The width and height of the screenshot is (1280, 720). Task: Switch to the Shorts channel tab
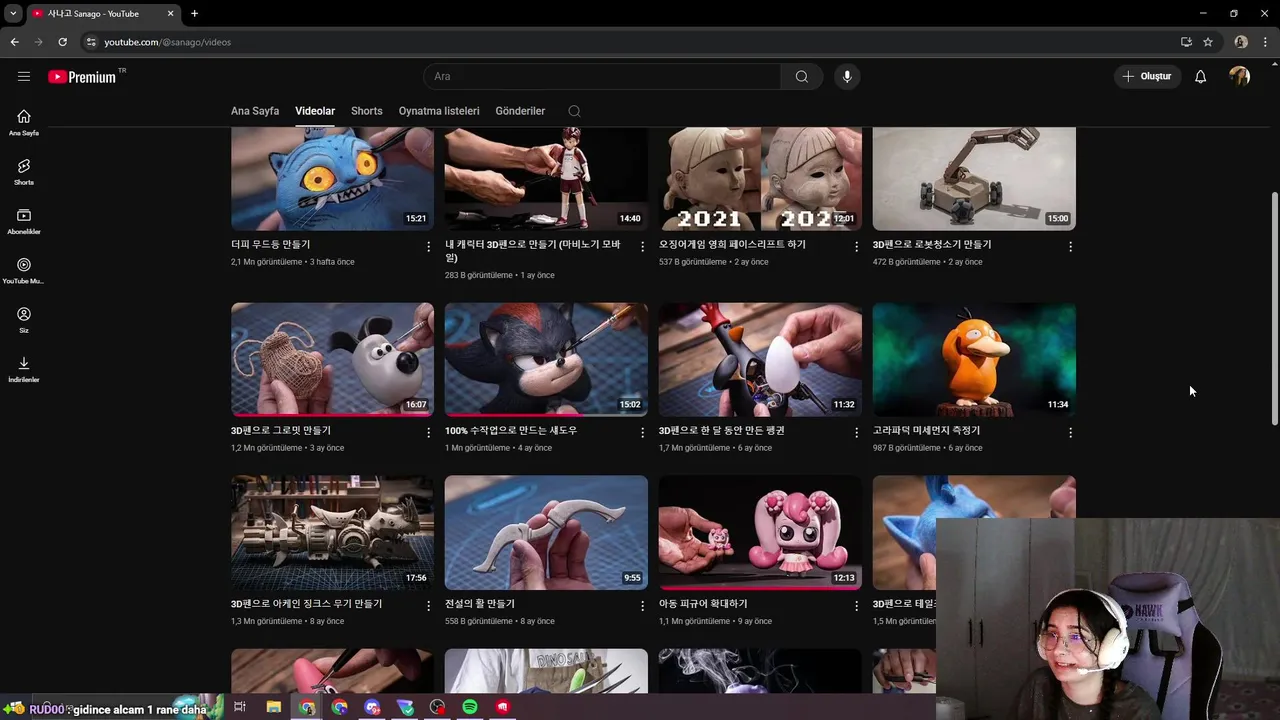click(x=367, y=111)
